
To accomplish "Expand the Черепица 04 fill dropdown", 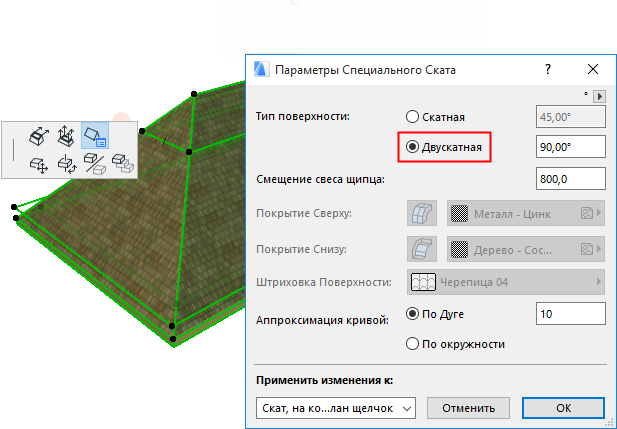I will pos(506,282).
